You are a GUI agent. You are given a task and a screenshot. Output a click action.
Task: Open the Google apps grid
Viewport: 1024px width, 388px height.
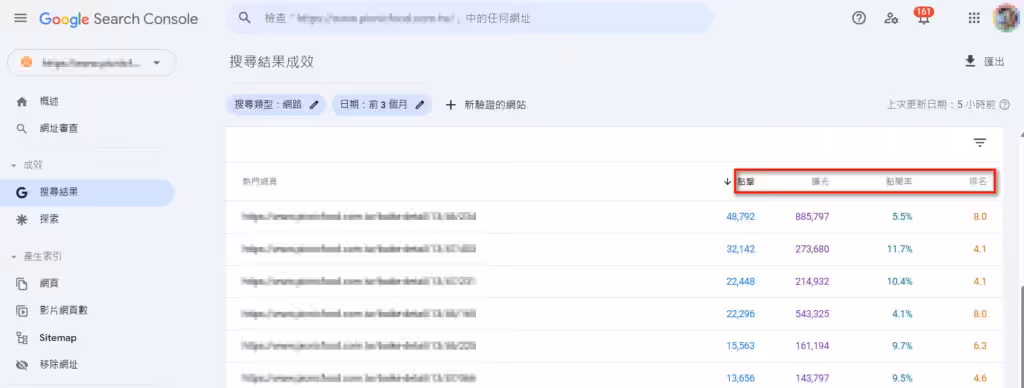pos(974,18)
